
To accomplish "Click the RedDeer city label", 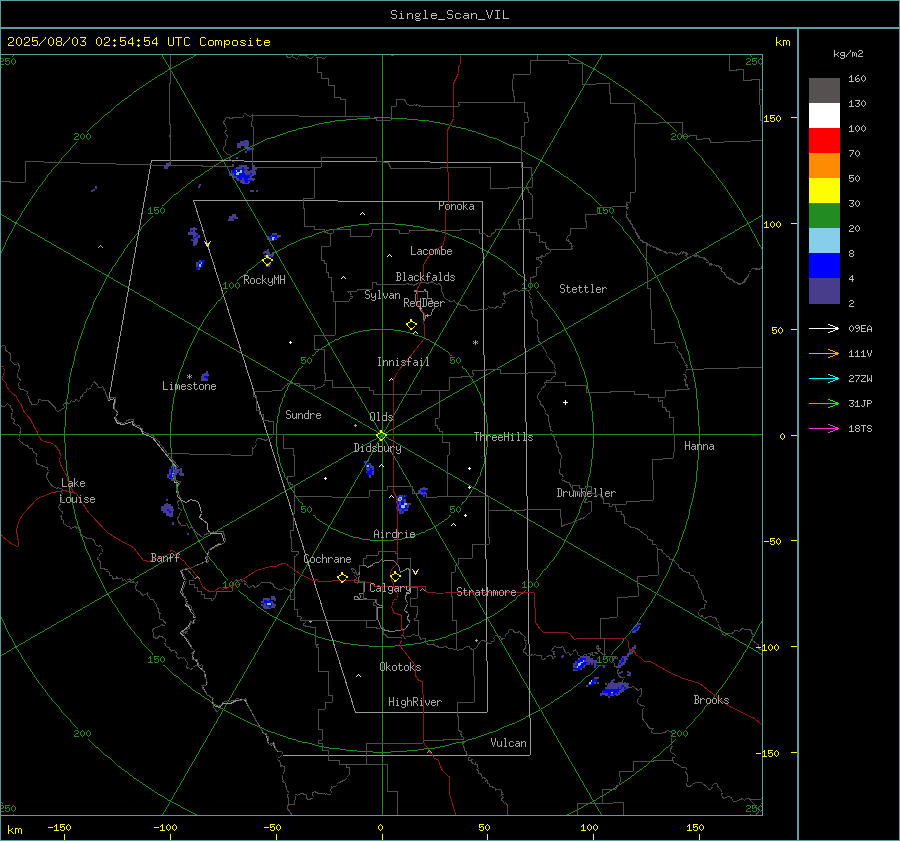I will click(424, 303).
